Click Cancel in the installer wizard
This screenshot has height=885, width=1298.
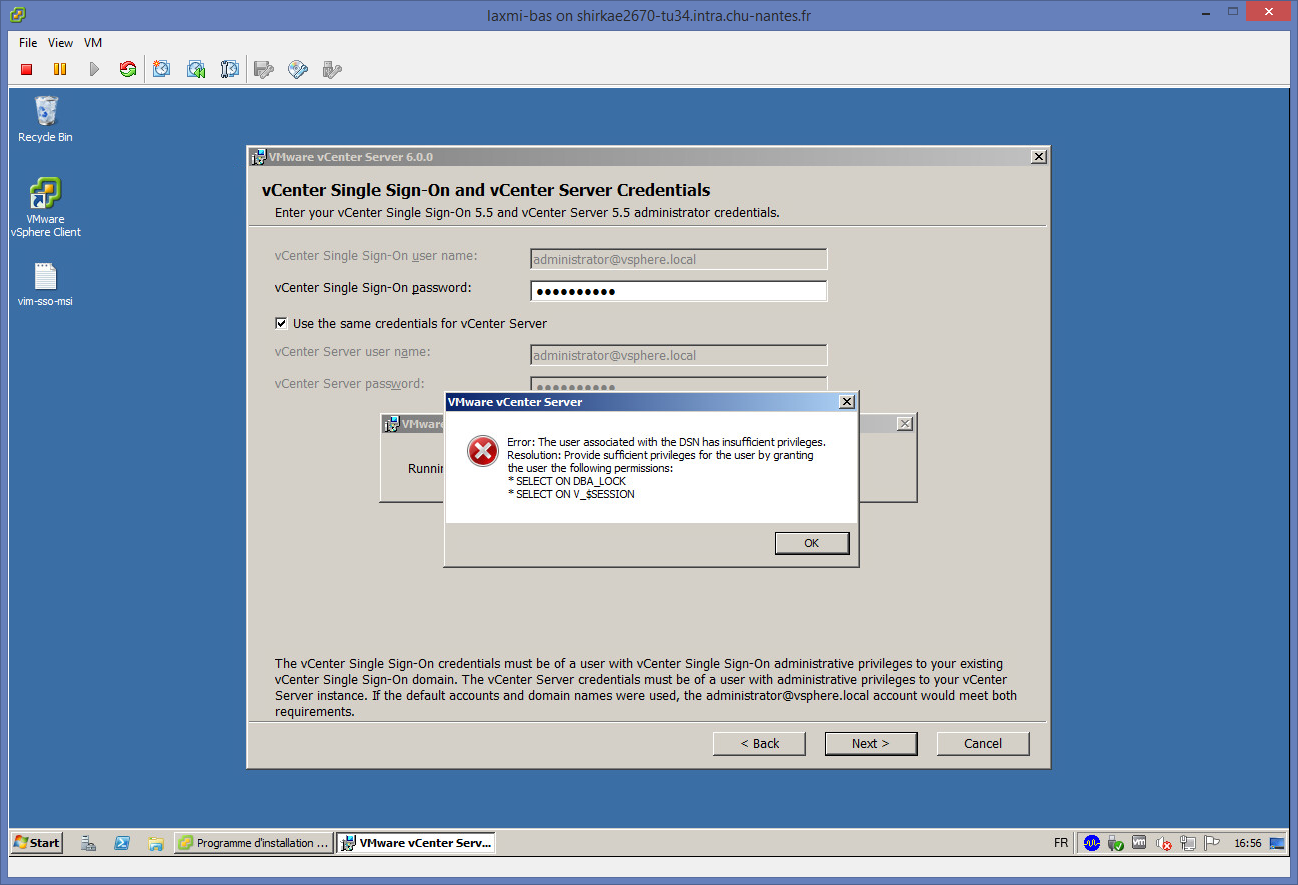point(982,743)
